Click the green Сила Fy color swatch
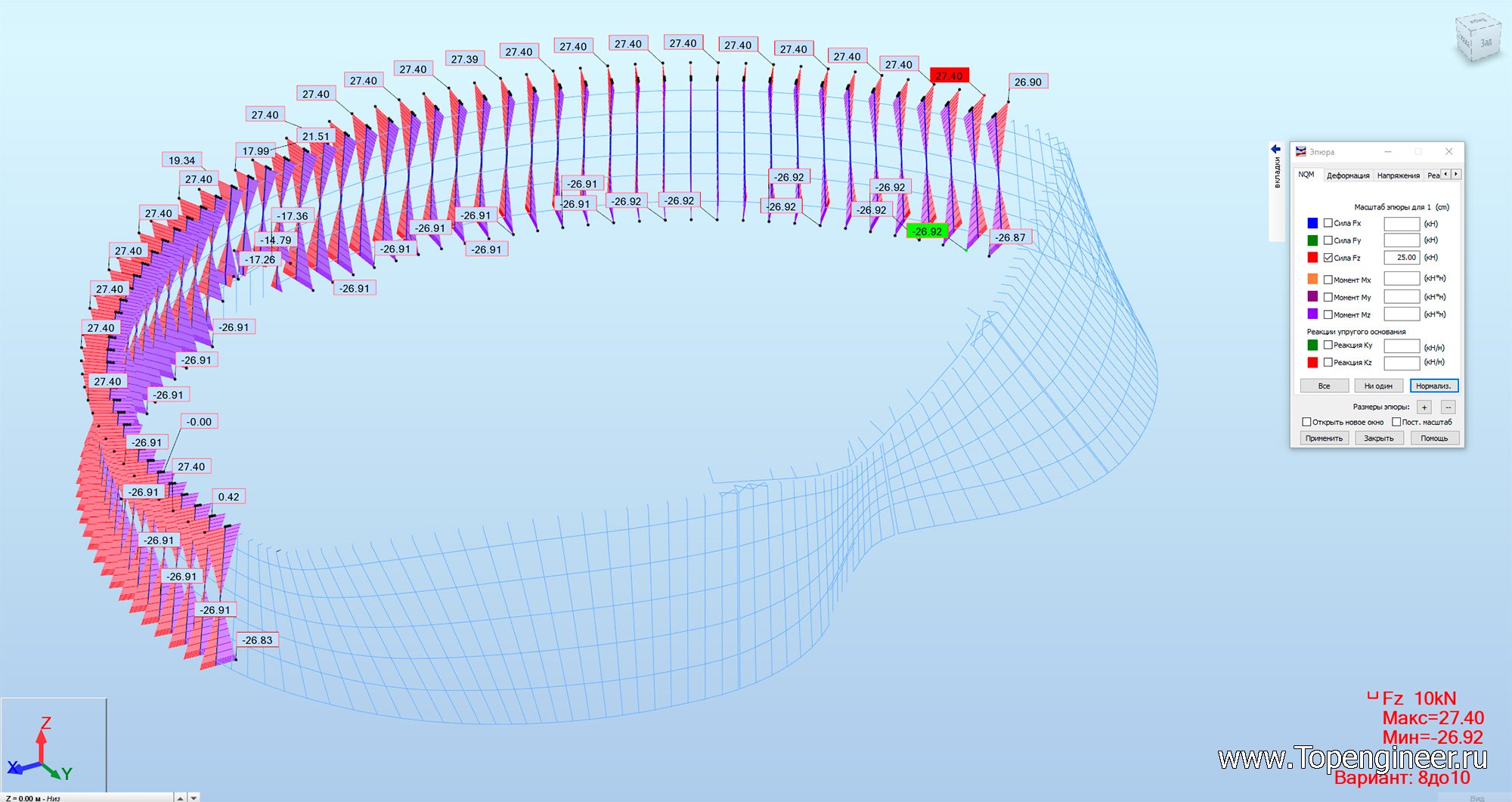 coord(1312,240)
